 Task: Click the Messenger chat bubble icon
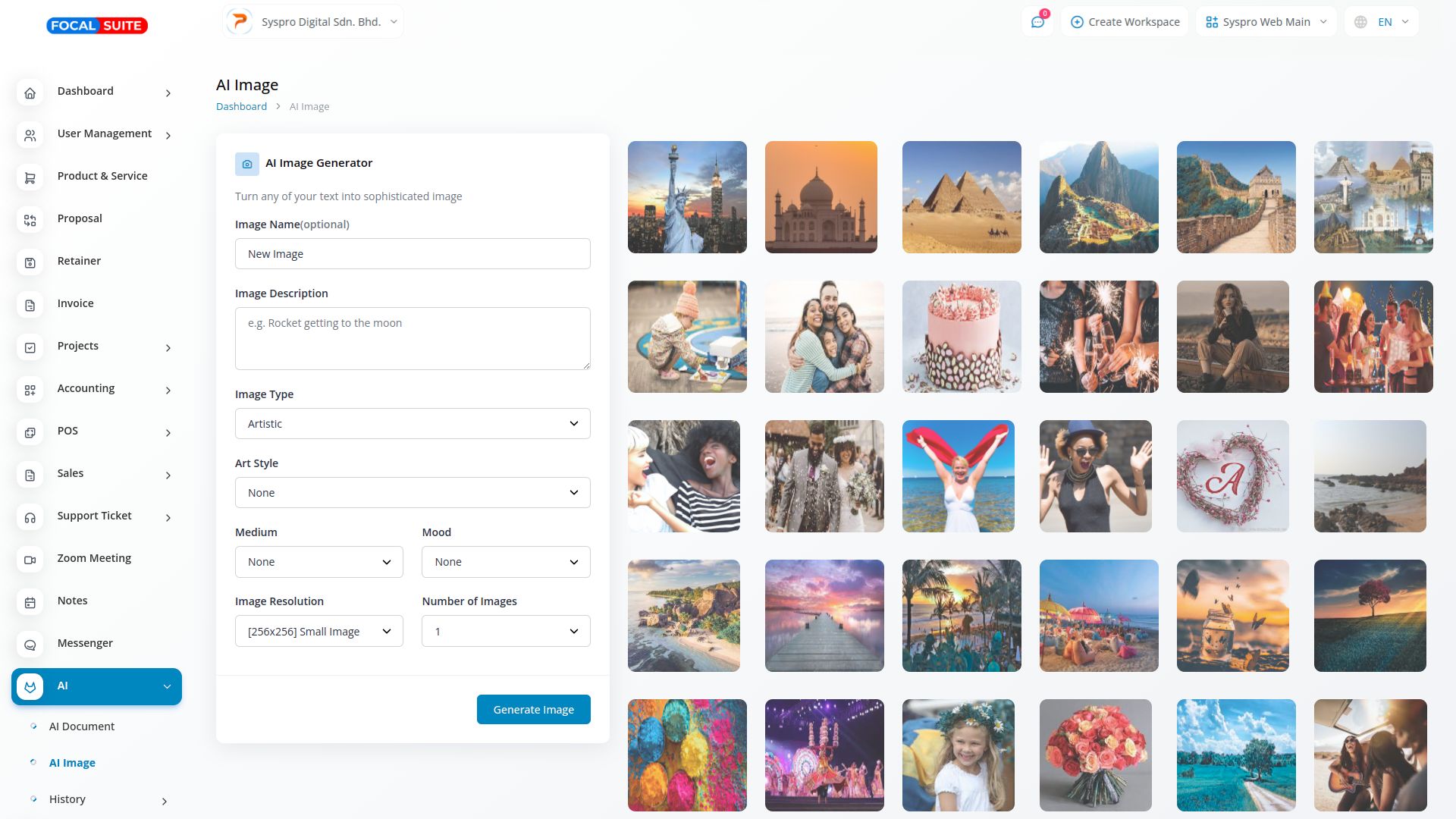[30, 645]
